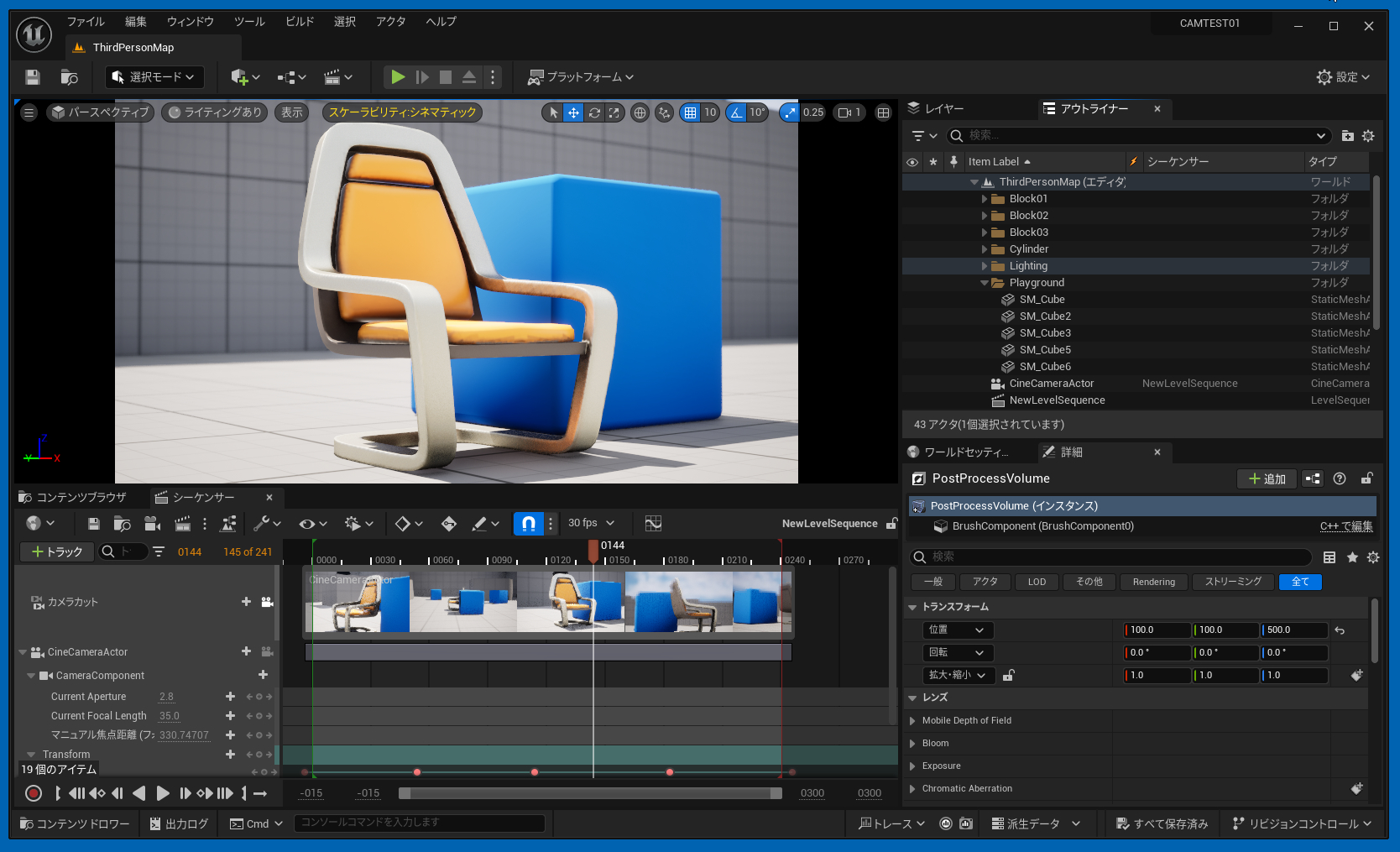The height and width of the screenshot is (852, 1400).
Task: Select SM_Cube3 in the Outliner
Action: [1045, 333]
